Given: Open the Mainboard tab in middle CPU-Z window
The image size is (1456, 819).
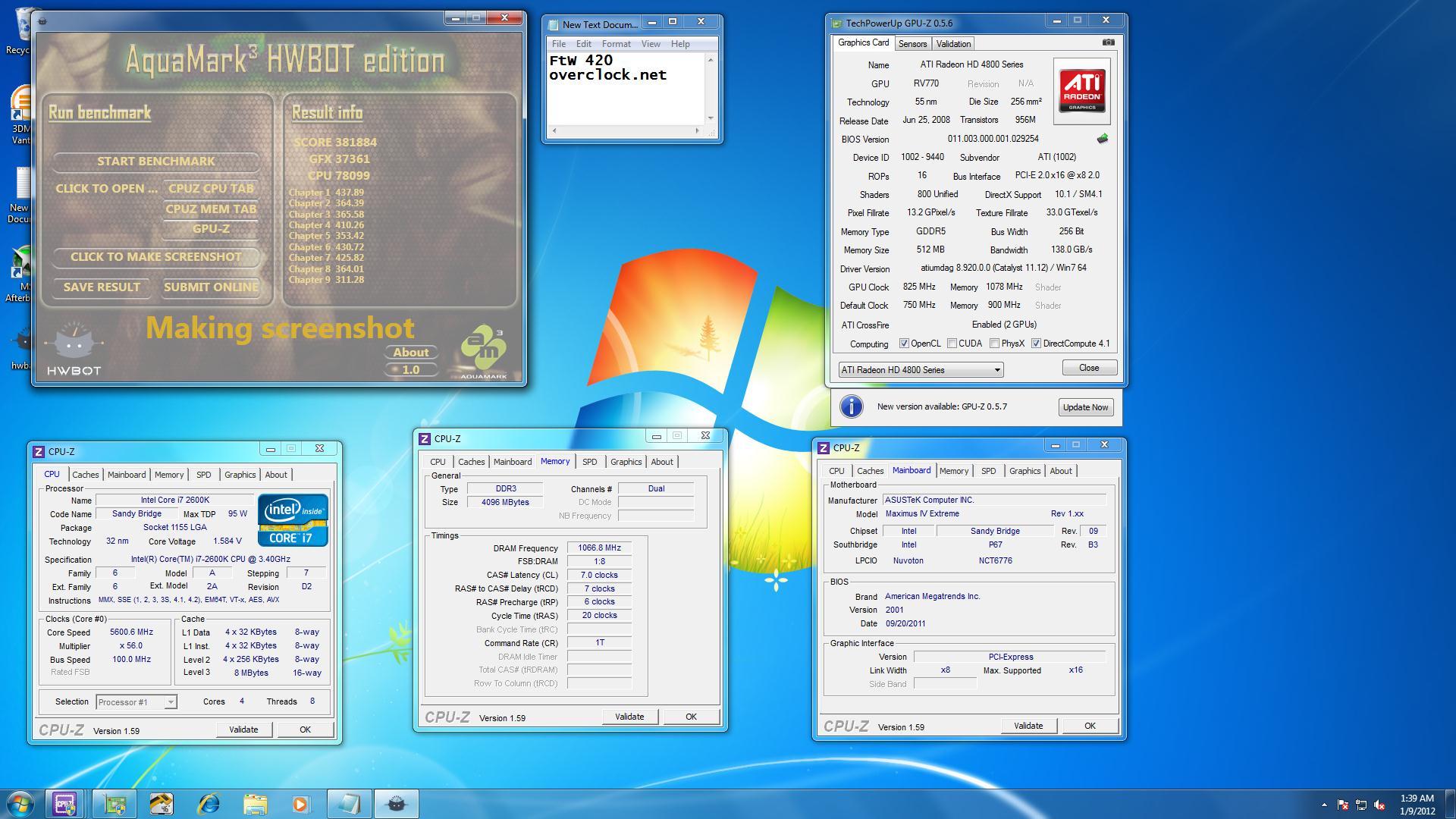Looking at the screenshot, I should tap(512, 462).
